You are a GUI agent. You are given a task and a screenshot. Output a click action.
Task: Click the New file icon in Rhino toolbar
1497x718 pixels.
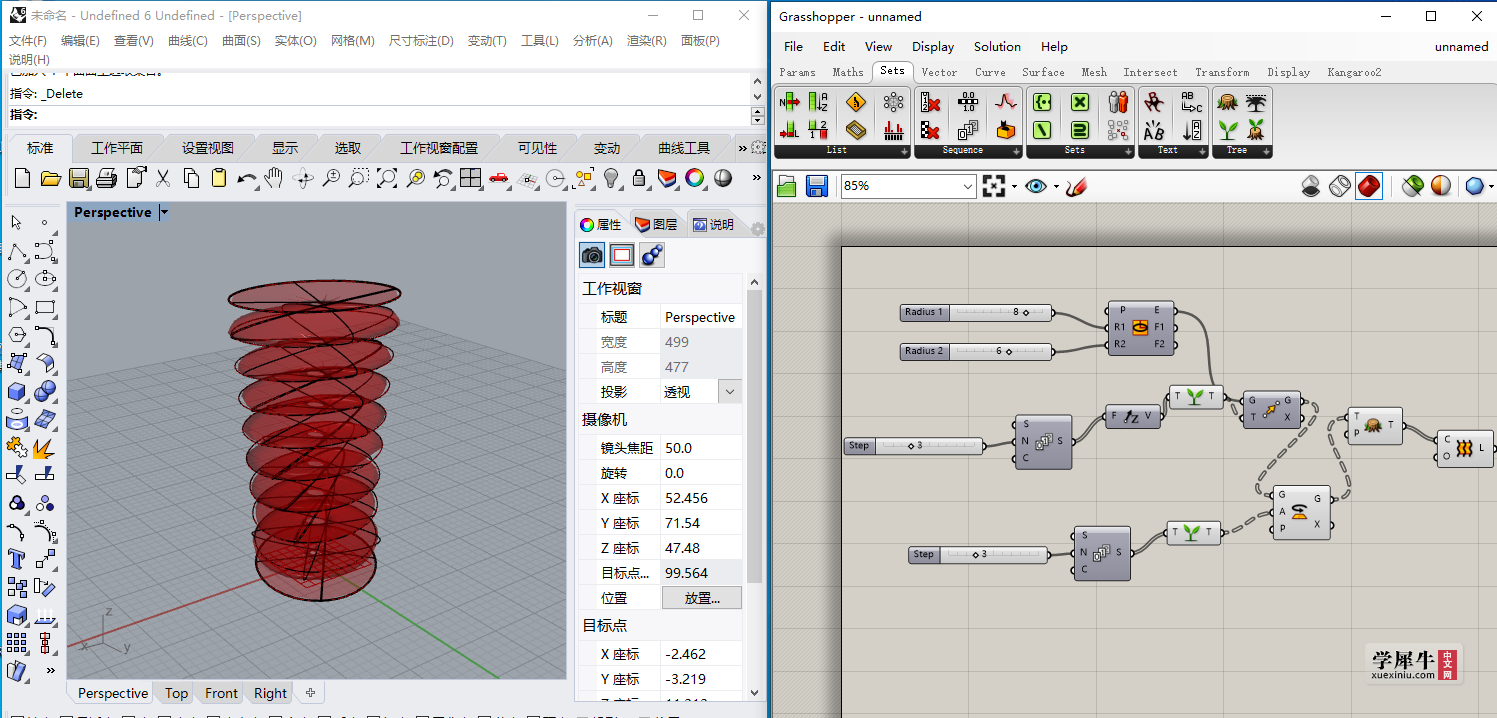(23, 178)
